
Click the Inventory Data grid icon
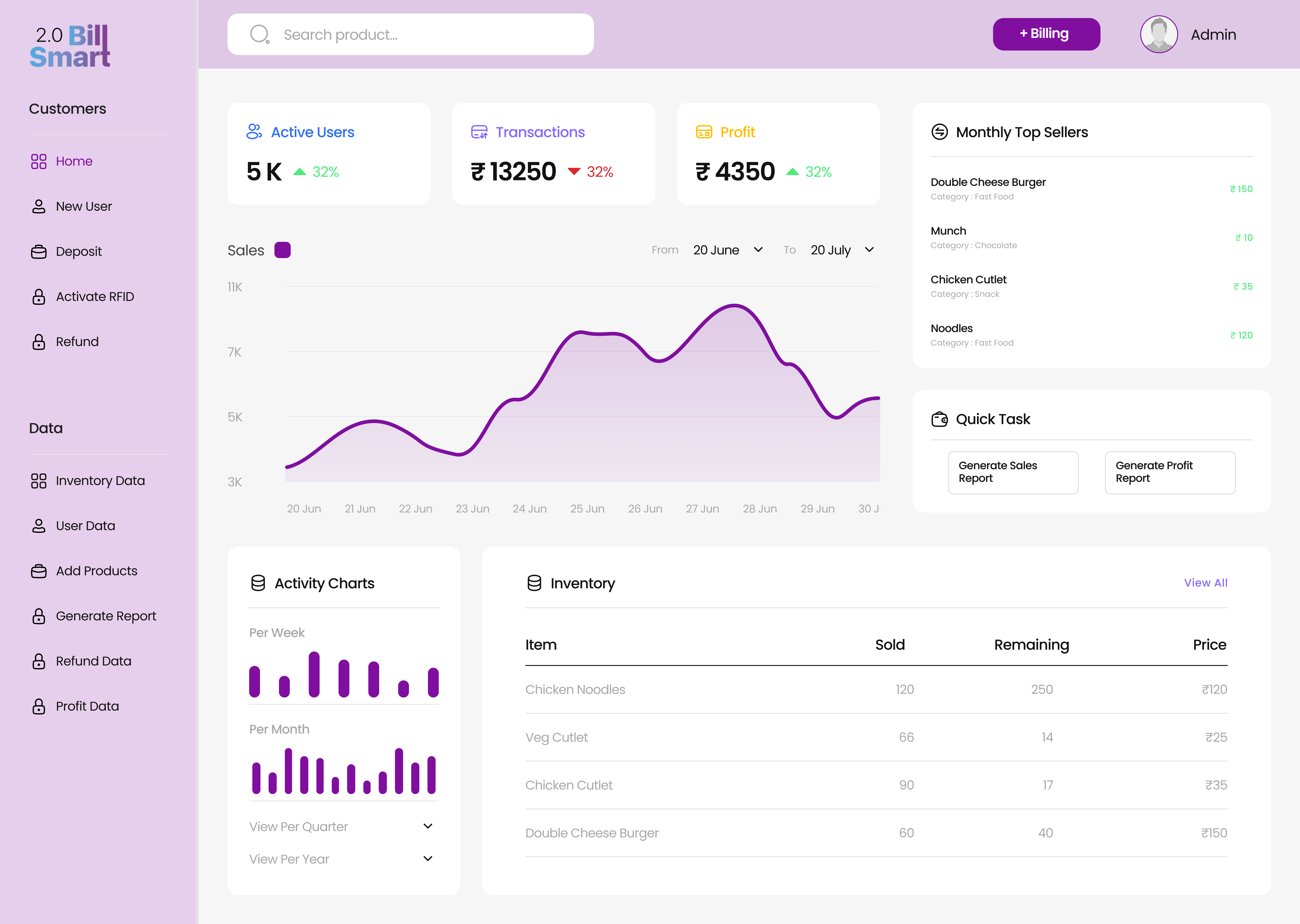[39, 481]
